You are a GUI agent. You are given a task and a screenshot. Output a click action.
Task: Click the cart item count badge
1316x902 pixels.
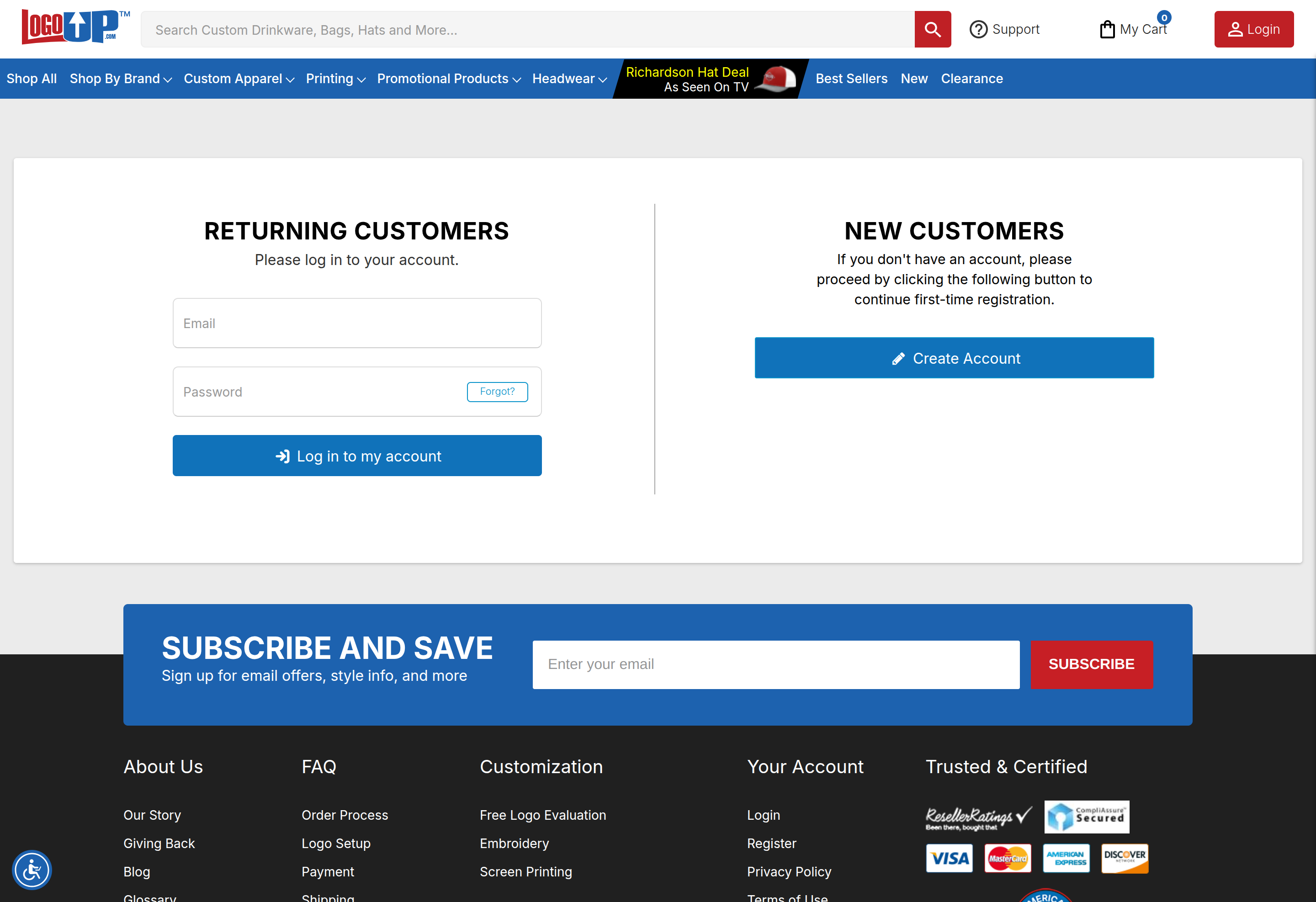tap(1164, 17)
